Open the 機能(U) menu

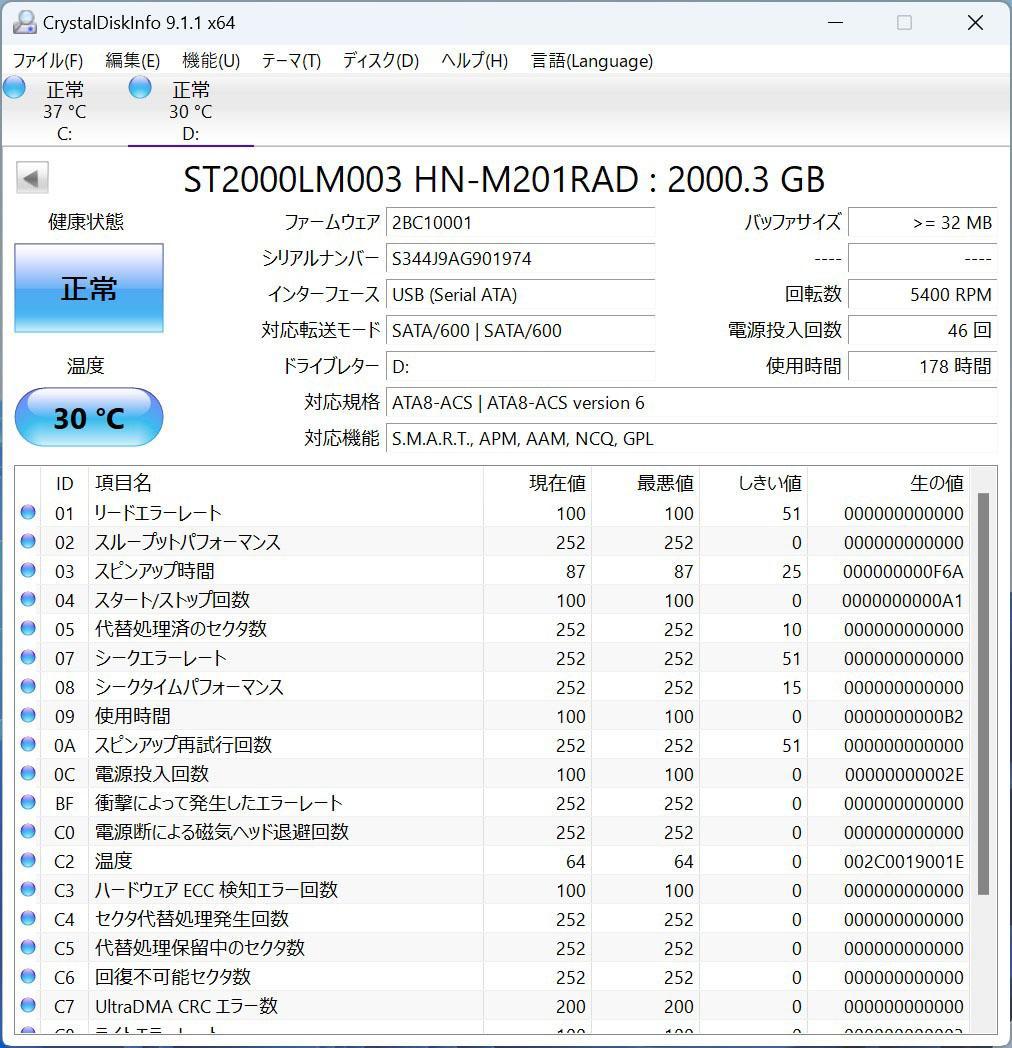[211, 61]
